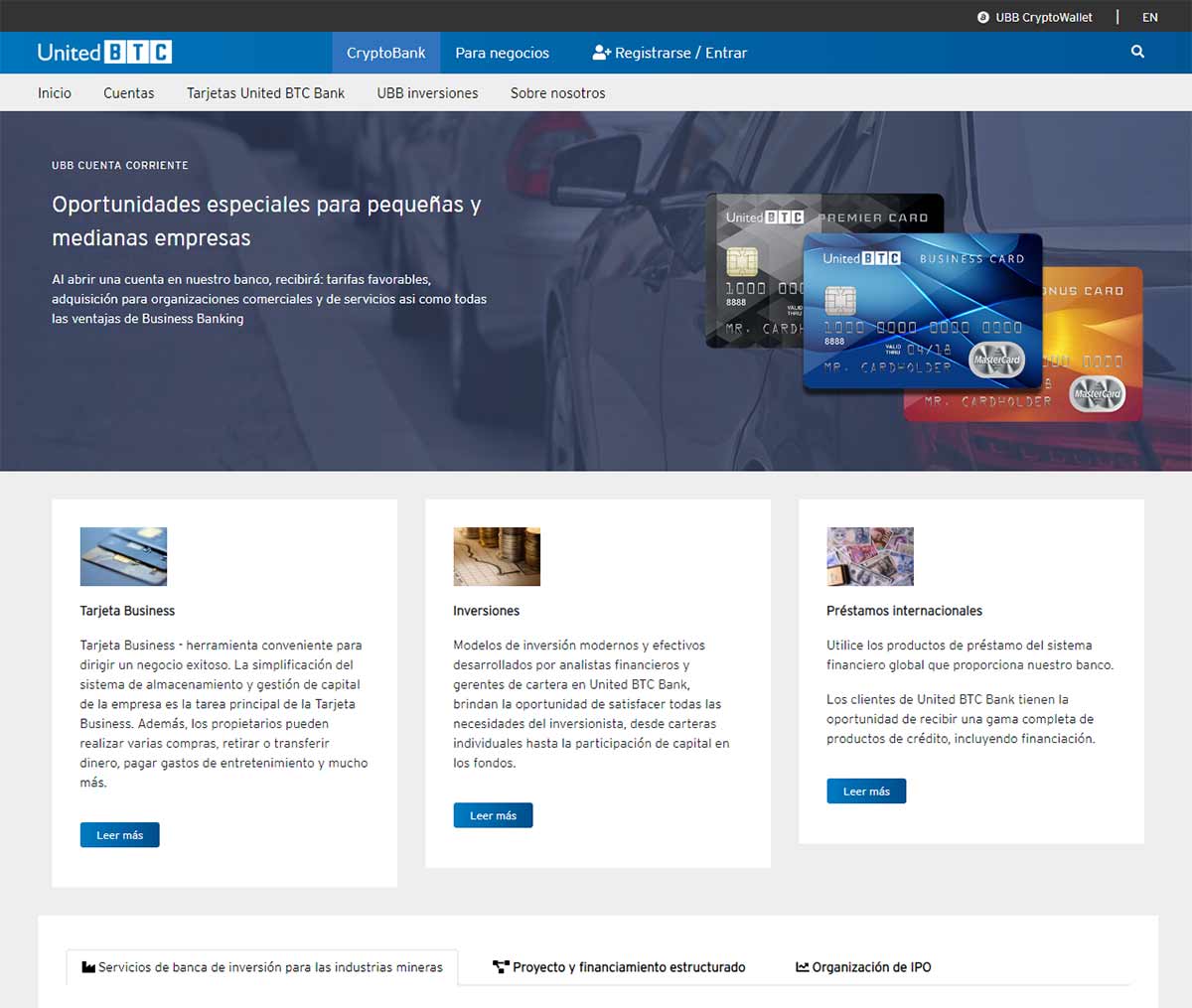Click the search magnifier icon

[1137, 52]
